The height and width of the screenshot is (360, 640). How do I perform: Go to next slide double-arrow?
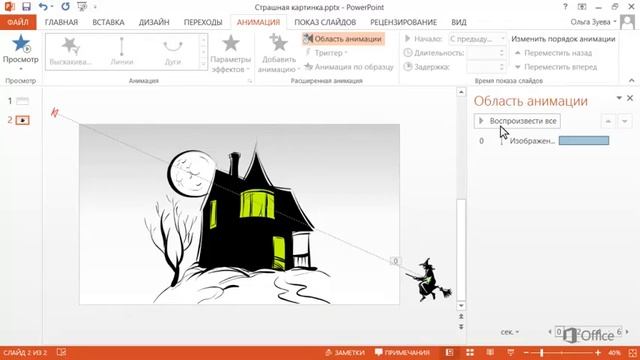tap(461, 327)
